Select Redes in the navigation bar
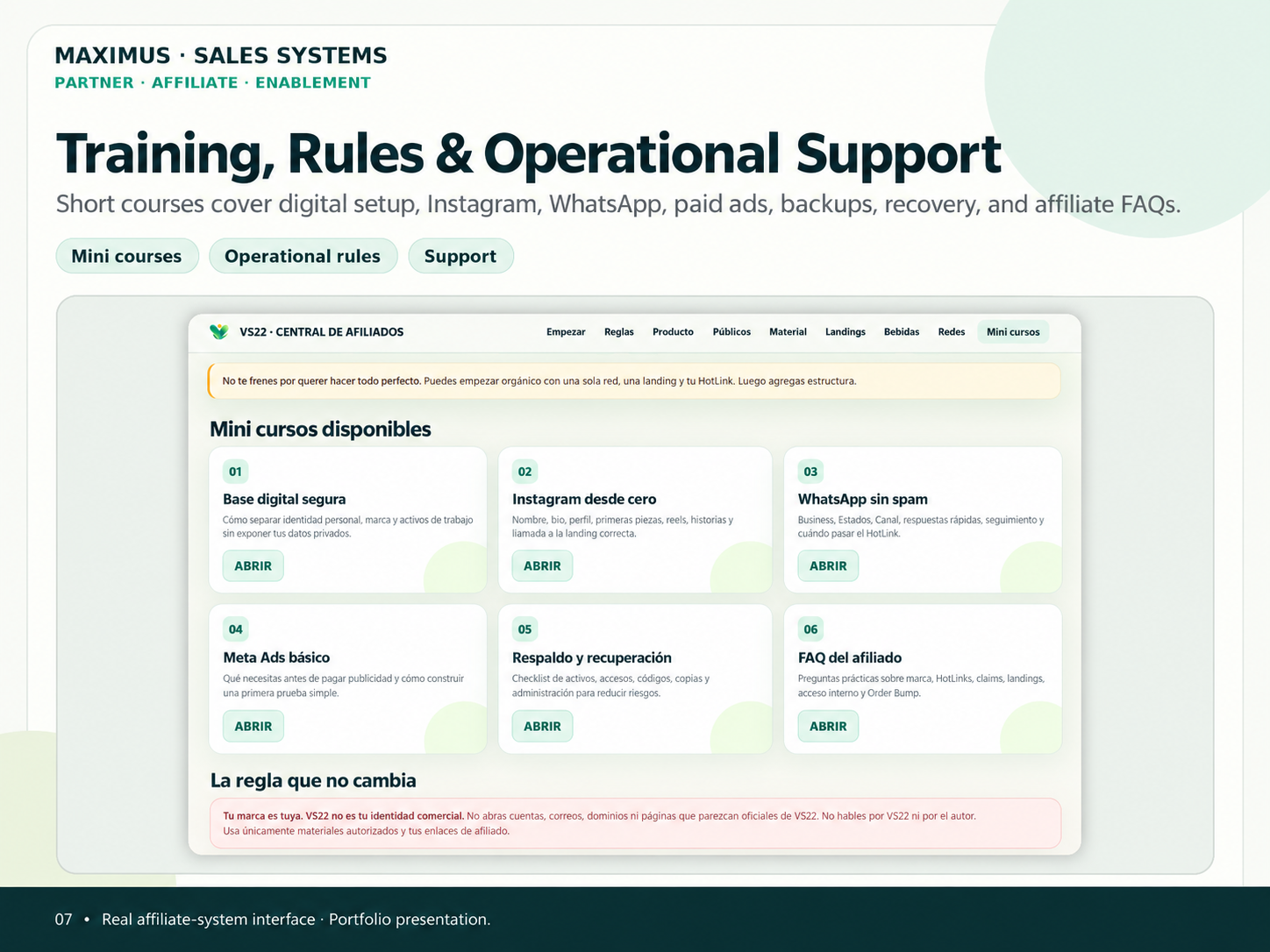This screenshot has width=1270, height=952. click(x=952, y=332)
